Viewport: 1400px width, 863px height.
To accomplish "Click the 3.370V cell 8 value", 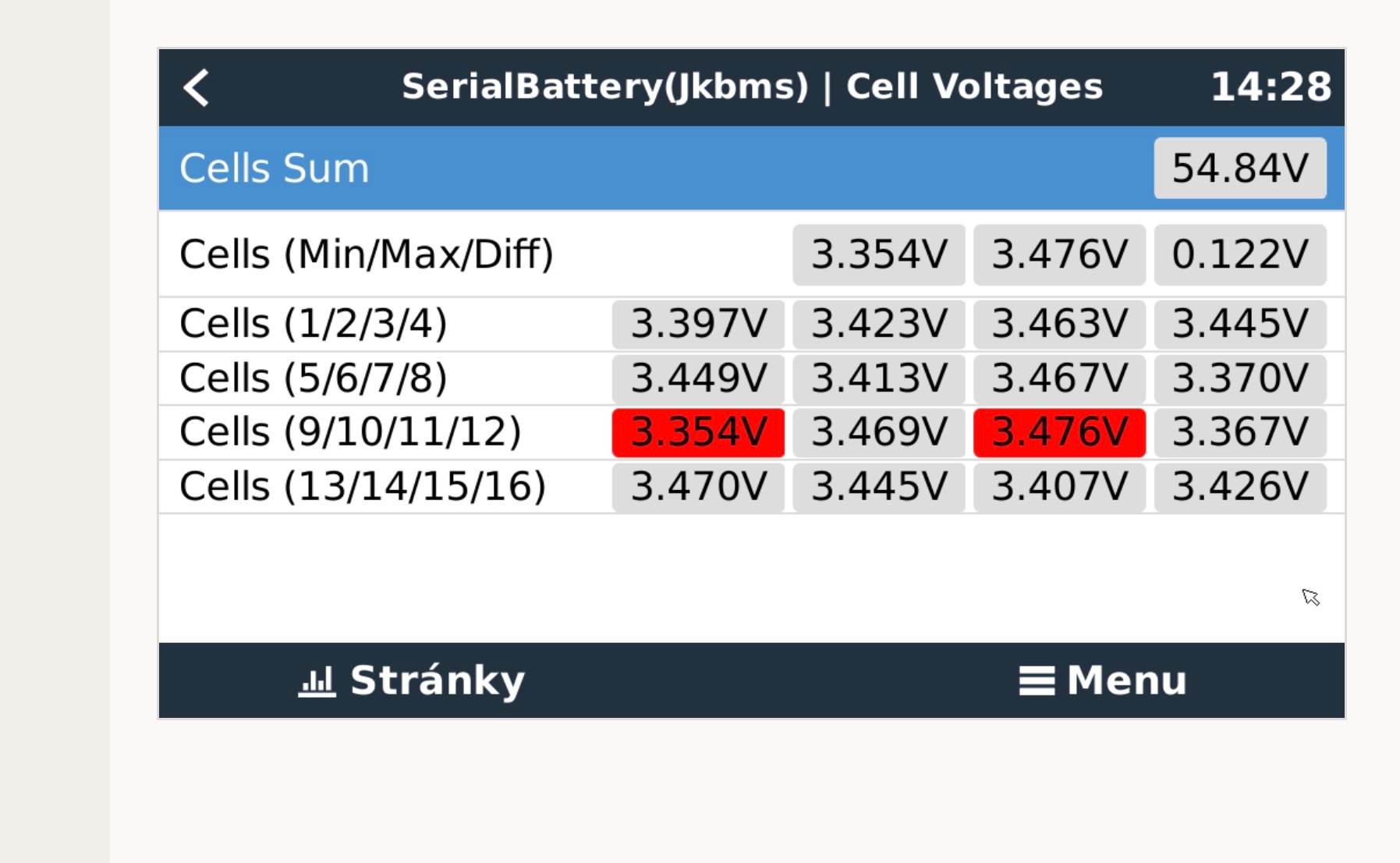I will (1239, 378).
